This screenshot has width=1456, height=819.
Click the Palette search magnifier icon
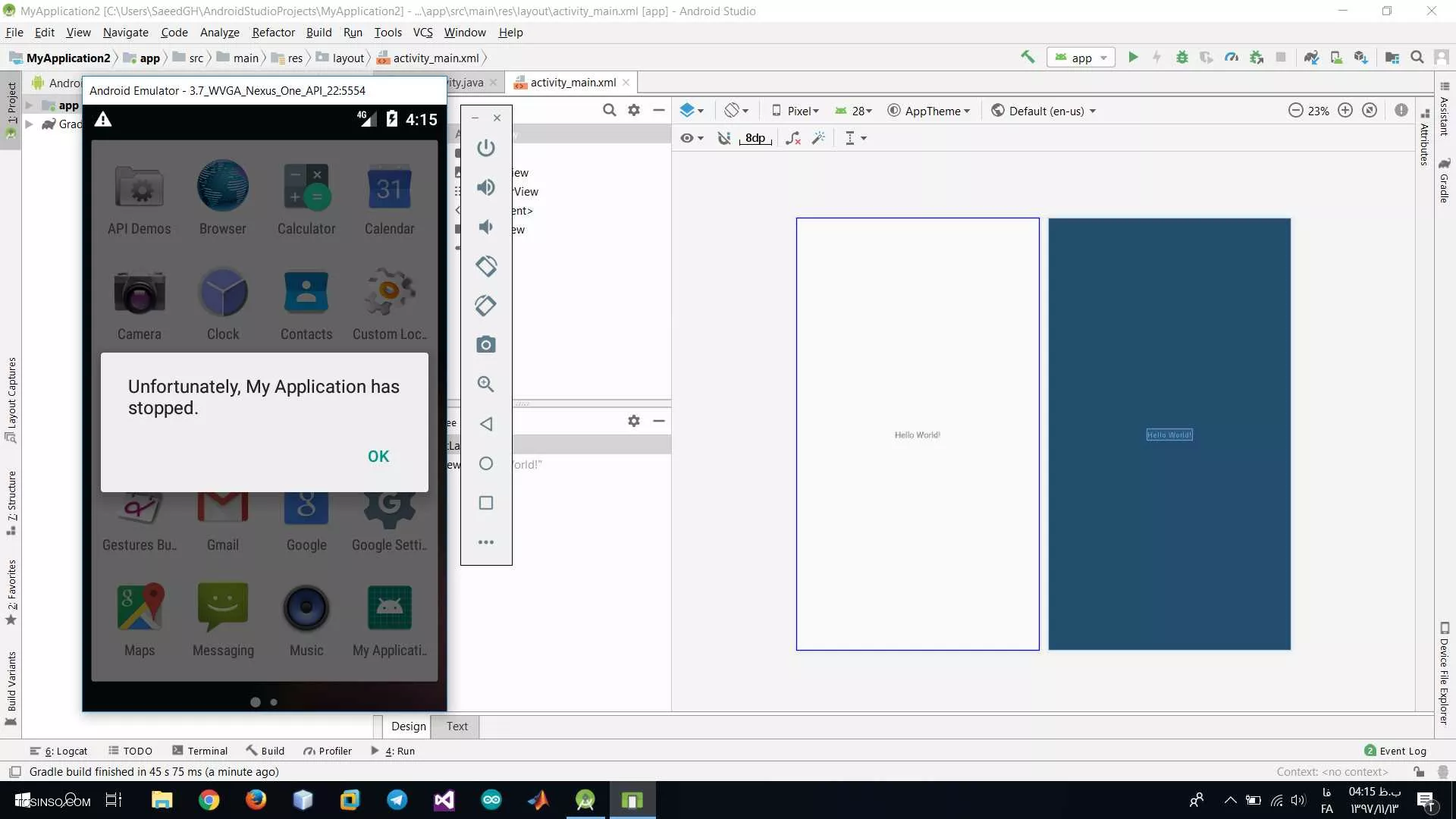pyautogui.click(x=609, y=111)
